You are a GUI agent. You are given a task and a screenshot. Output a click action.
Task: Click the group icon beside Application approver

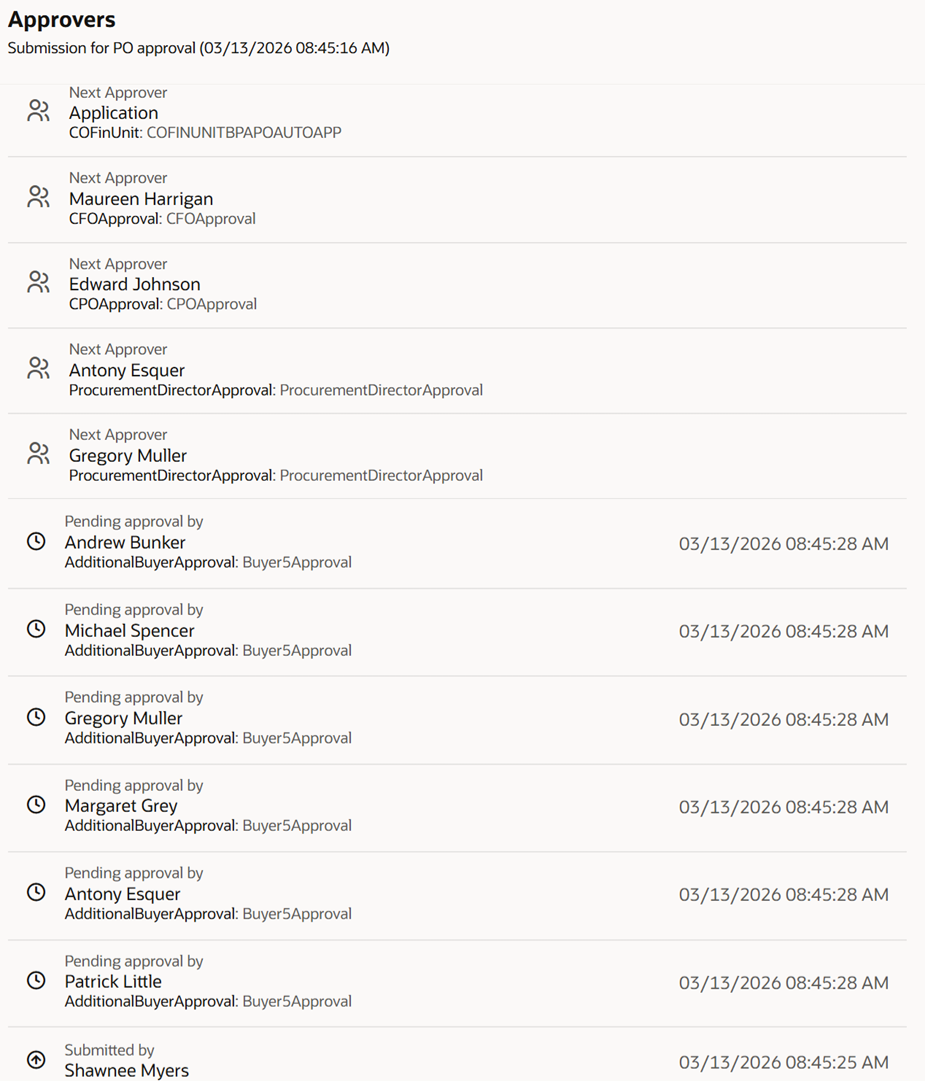(38, 111)
